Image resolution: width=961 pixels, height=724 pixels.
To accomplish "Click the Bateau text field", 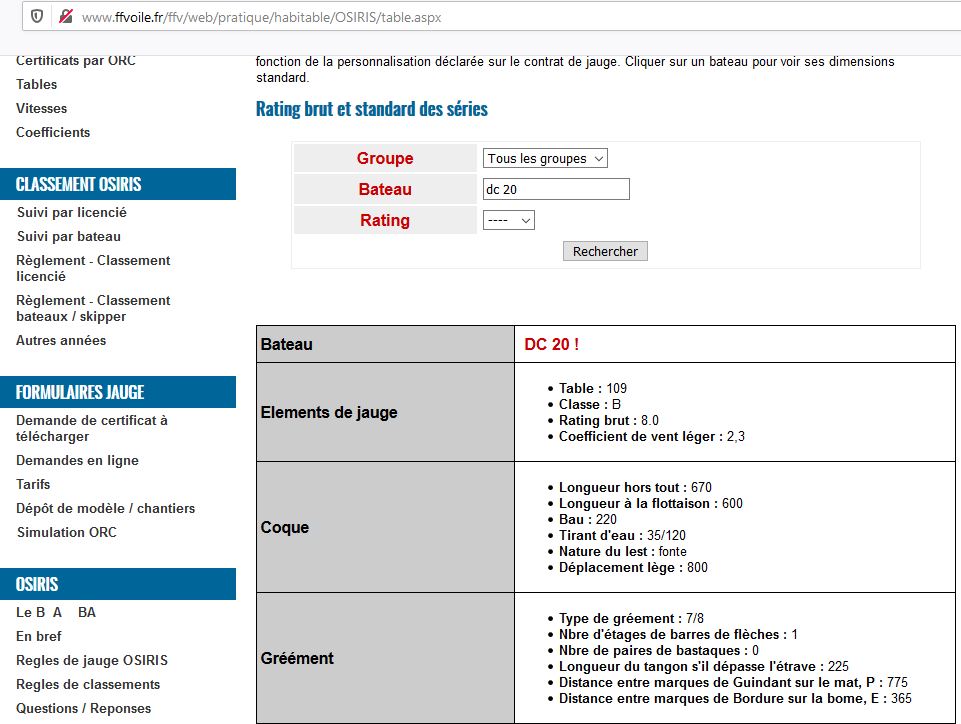I will tap(556, 189).
